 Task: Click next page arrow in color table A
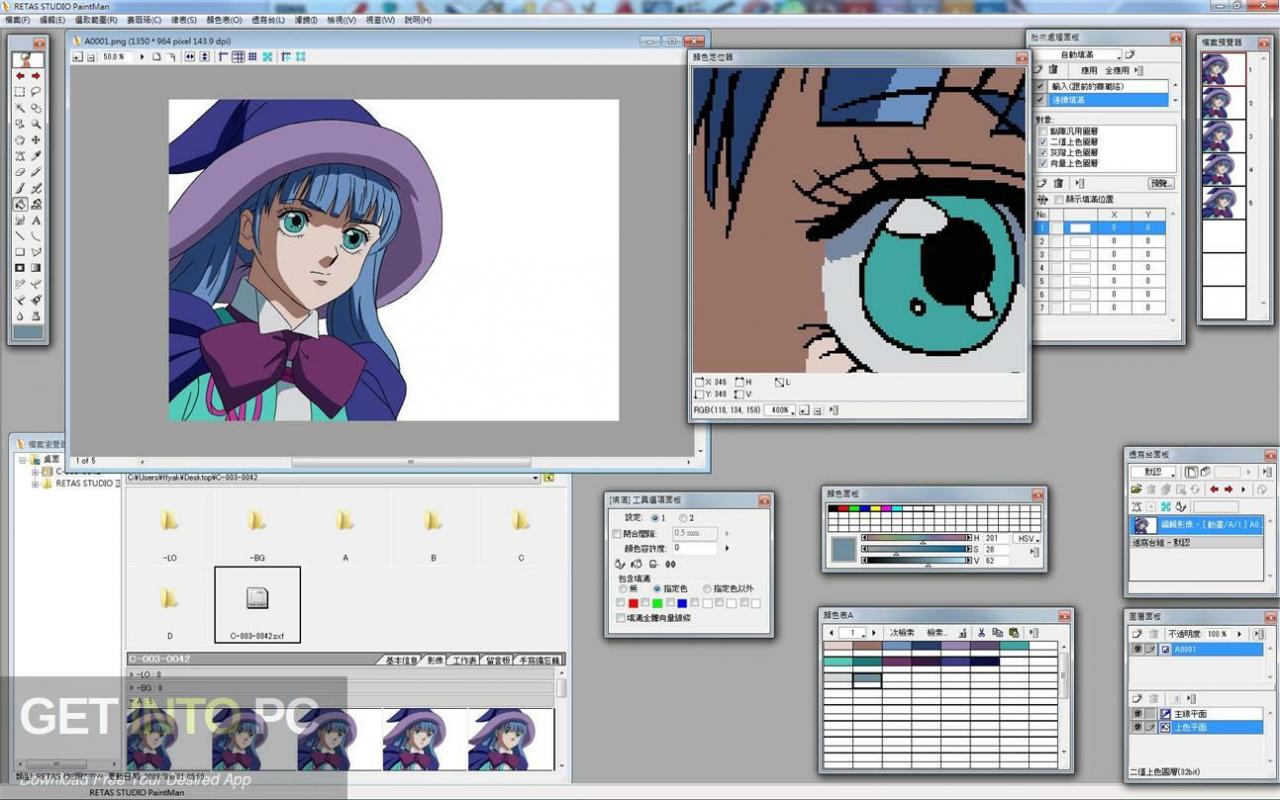874,632
